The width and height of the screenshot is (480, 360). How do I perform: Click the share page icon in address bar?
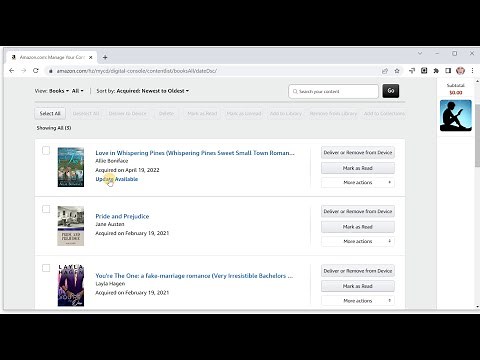(385, 71)
